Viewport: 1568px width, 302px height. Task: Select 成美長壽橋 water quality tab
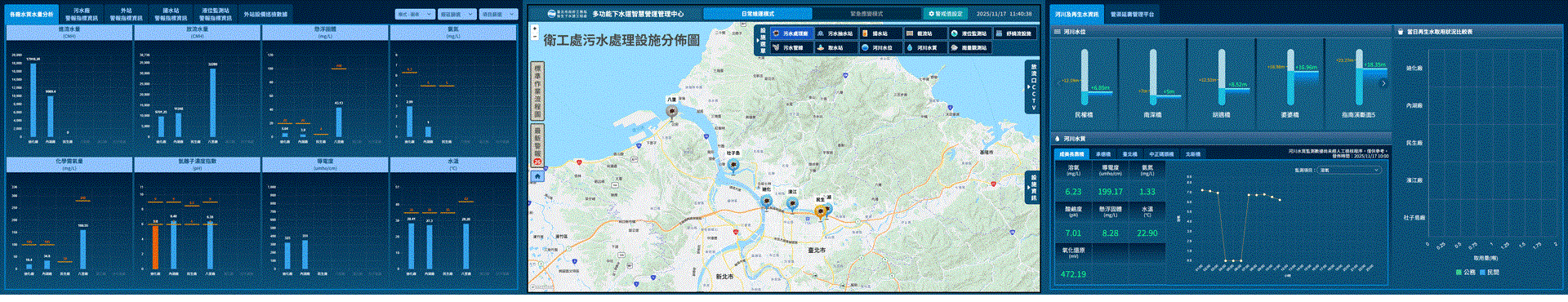pos(1071,153)
